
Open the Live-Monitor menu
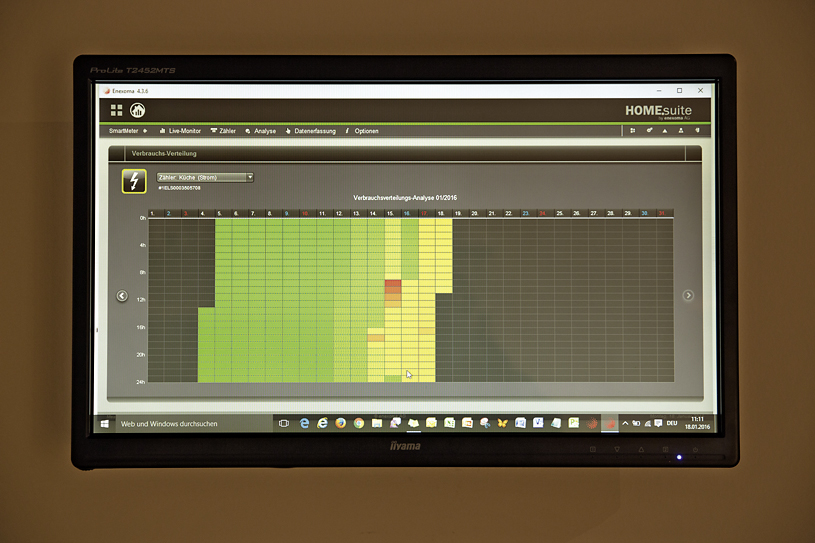180,131
